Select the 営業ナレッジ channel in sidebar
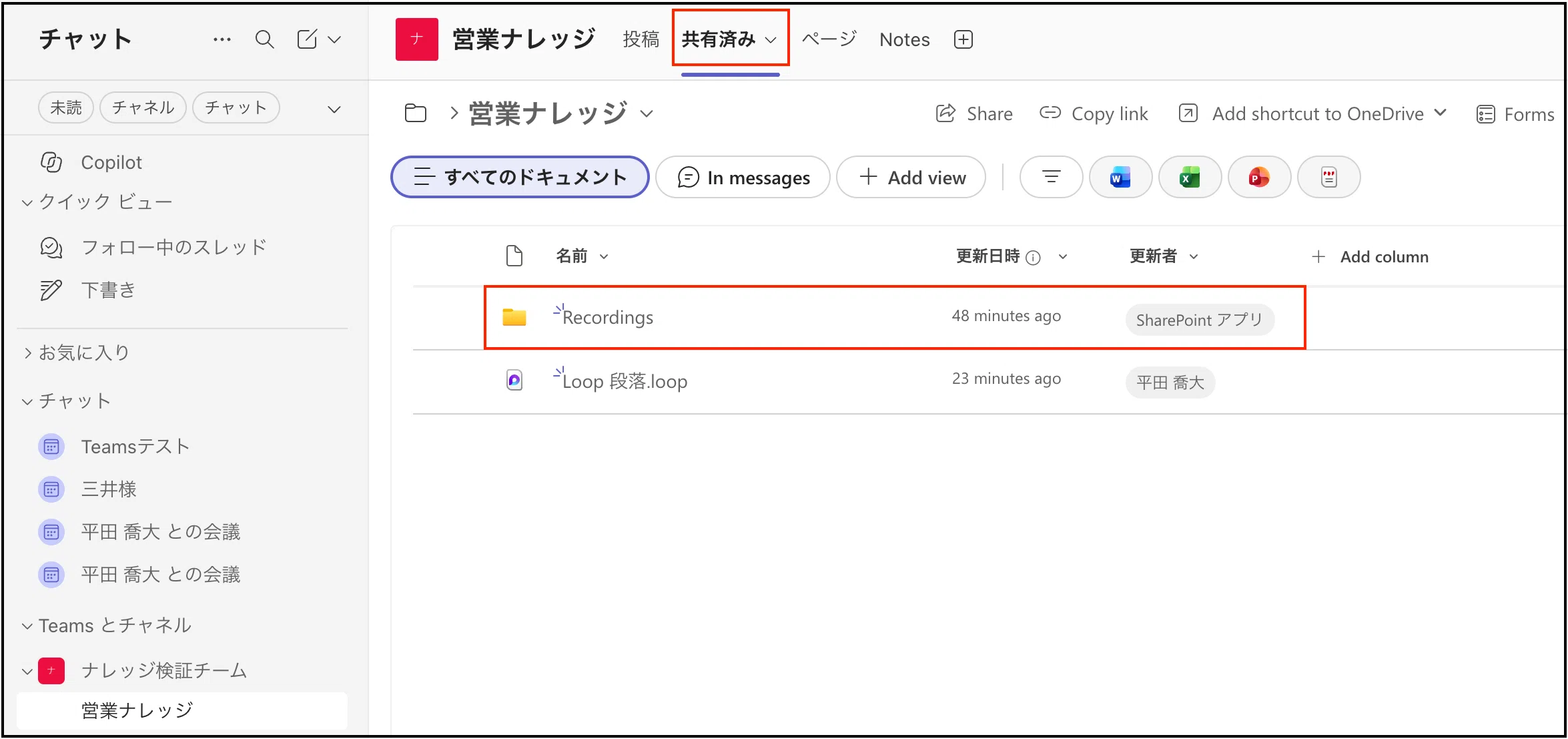 coord(182,710)
